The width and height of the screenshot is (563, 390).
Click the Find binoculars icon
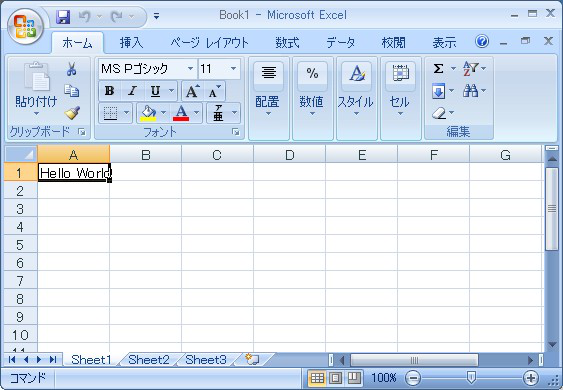point(470,90)
